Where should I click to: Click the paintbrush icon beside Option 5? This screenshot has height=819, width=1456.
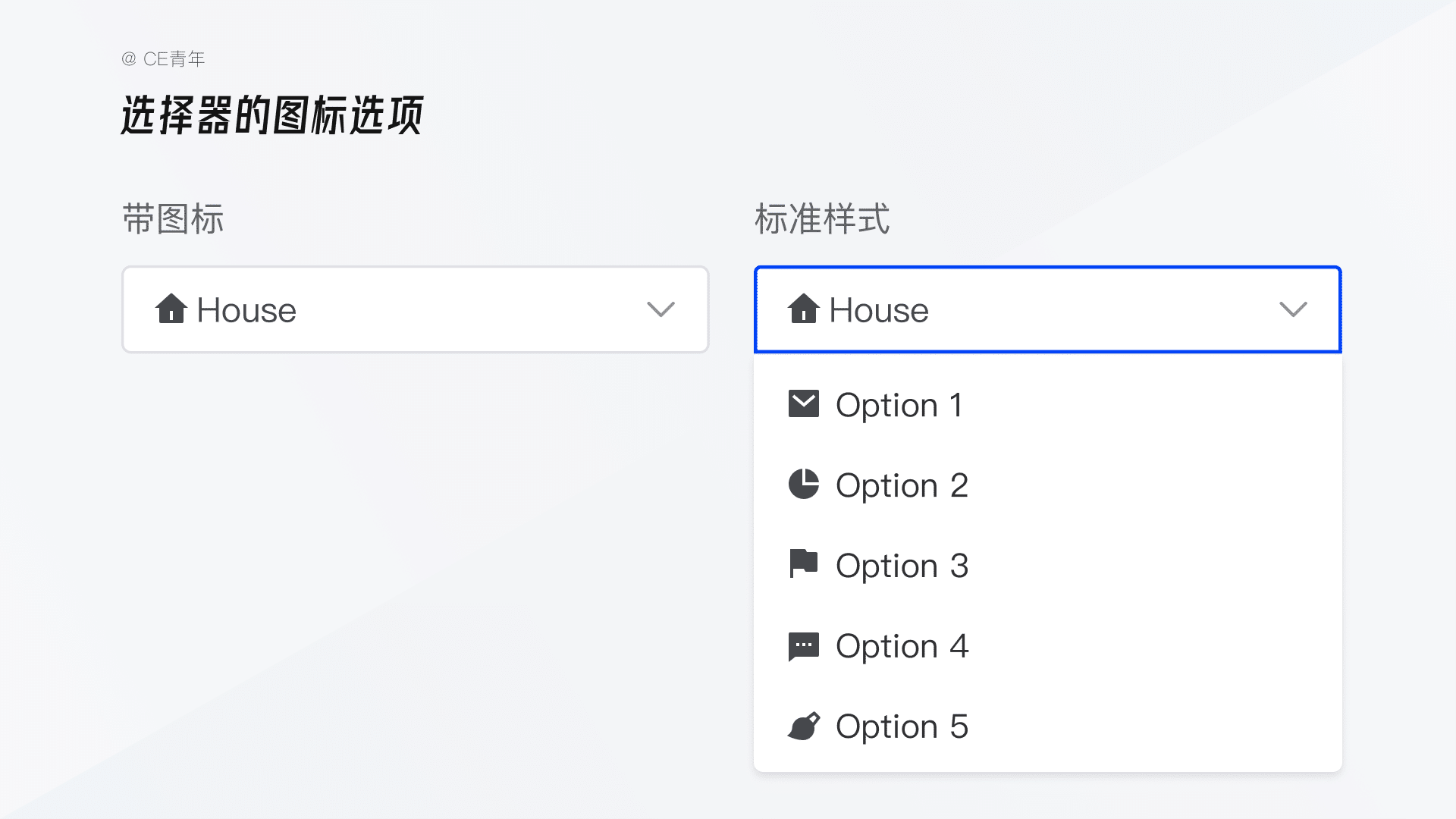point(803,726)
